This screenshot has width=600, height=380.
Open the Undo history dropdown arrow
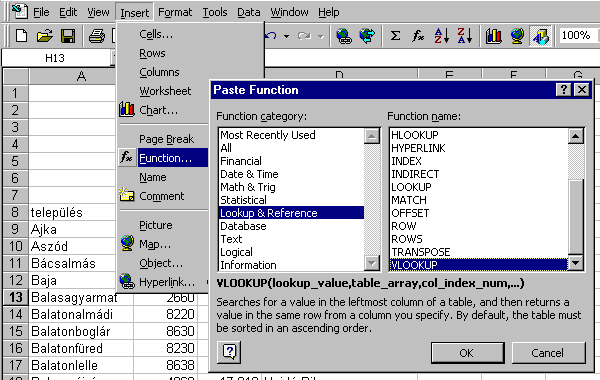[286, 36]
